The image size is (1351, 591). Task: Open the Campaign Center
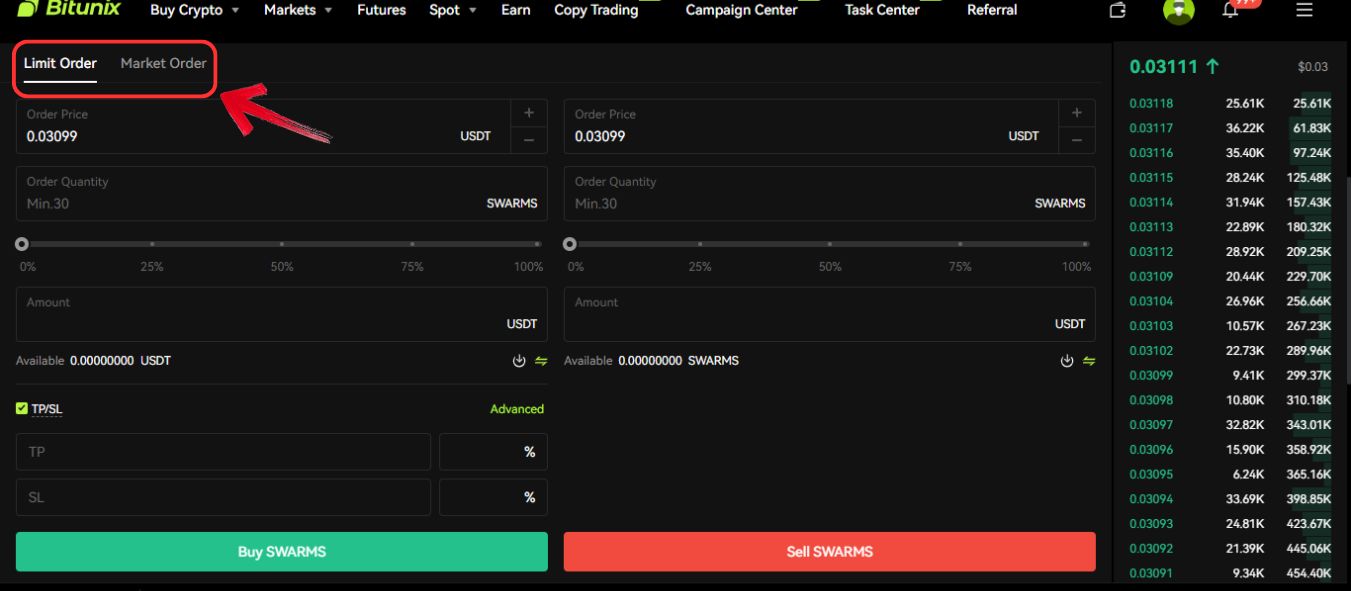coord(742,10)
